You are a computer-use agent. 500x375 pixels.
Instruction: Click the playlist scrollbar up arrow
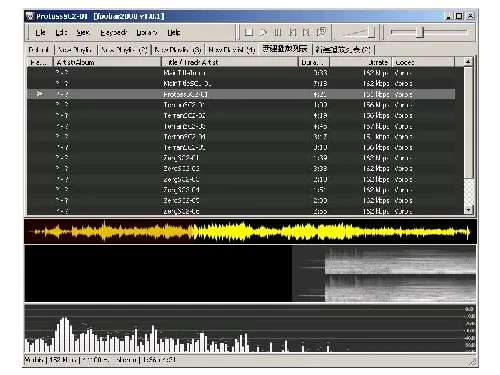point(468,62)
